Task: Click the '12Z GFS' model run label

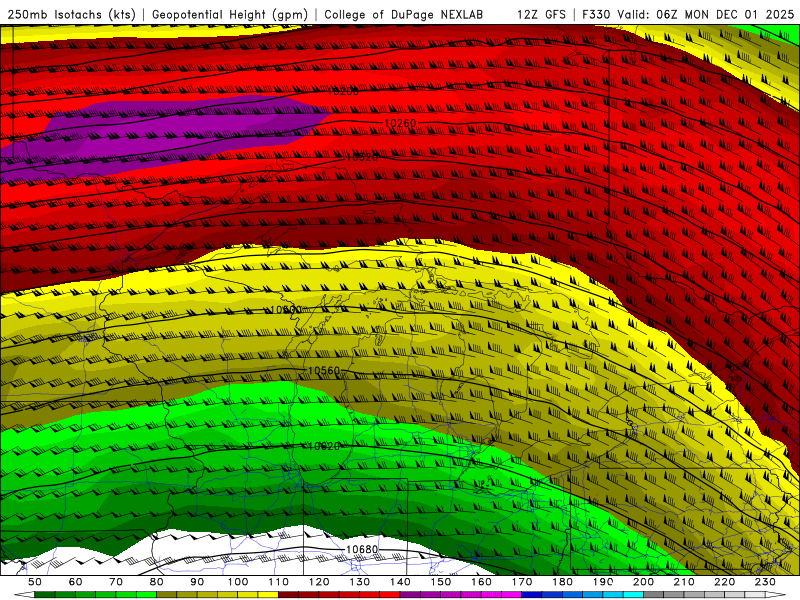Action: click(541, 14)
